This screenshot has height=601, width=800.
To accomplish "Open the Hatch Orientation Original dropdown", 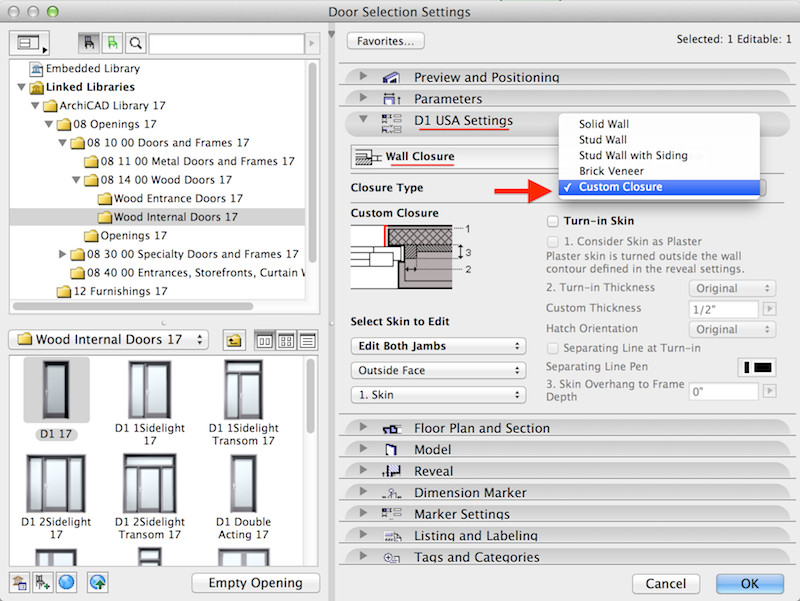I will [733, 330].
